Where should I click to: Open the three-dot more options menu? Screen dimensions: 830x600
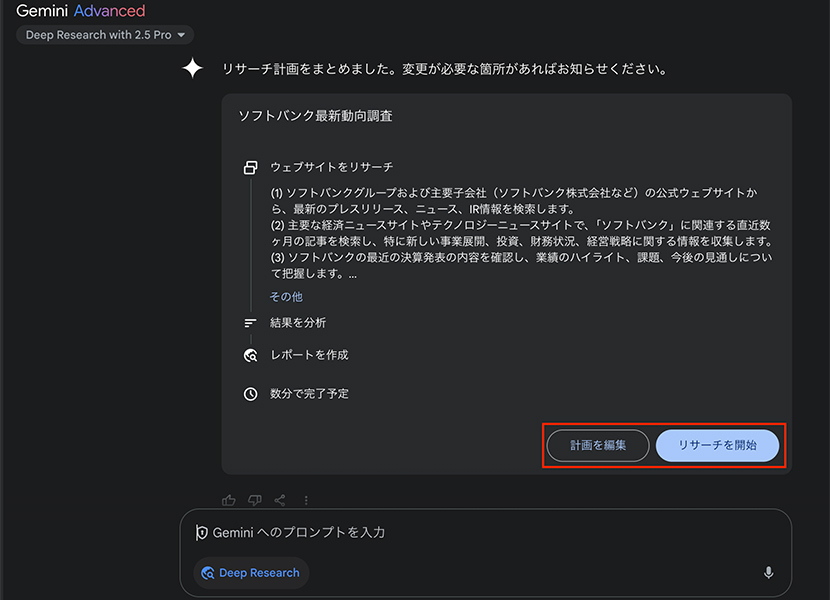(x=306, y=500)
